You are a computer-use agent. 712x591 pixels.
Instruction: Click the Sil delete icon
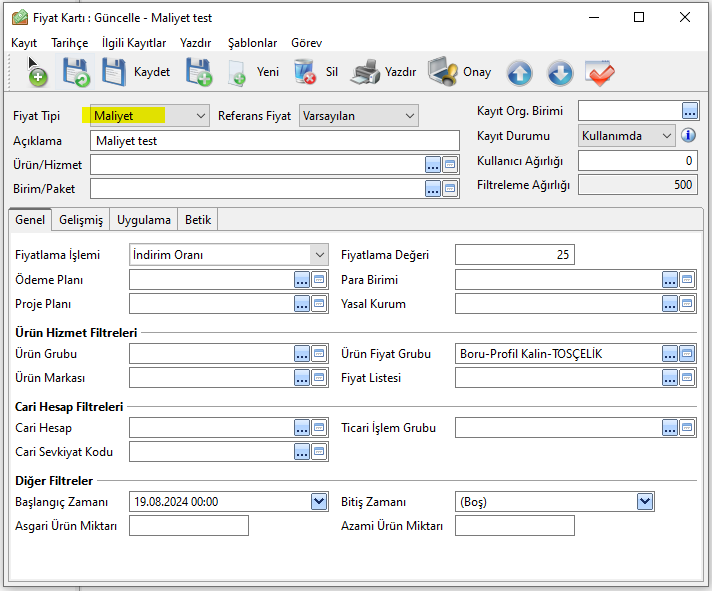(305, 72)
